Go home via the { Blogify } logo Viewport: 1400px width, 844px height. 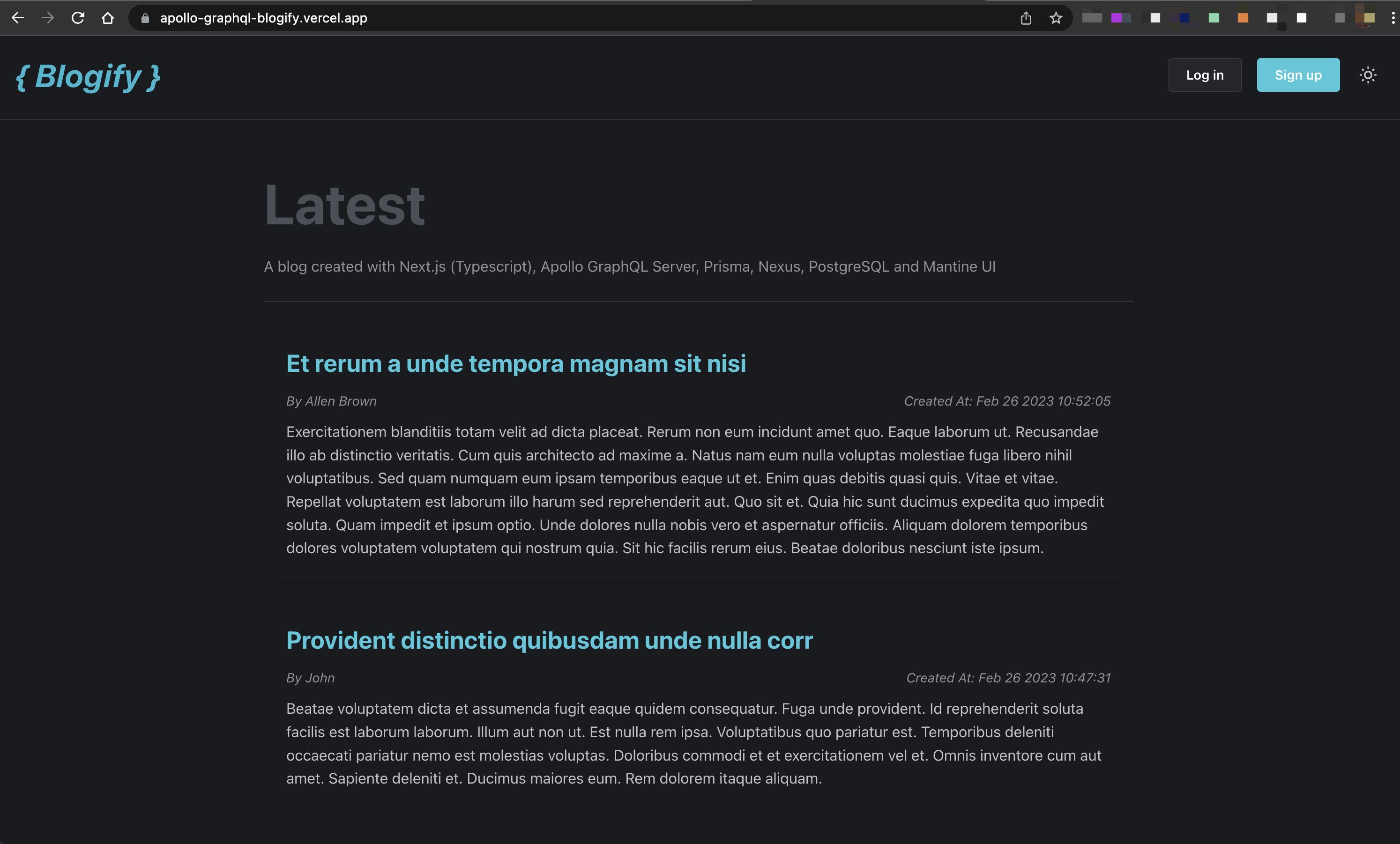[x=88, y=77]
